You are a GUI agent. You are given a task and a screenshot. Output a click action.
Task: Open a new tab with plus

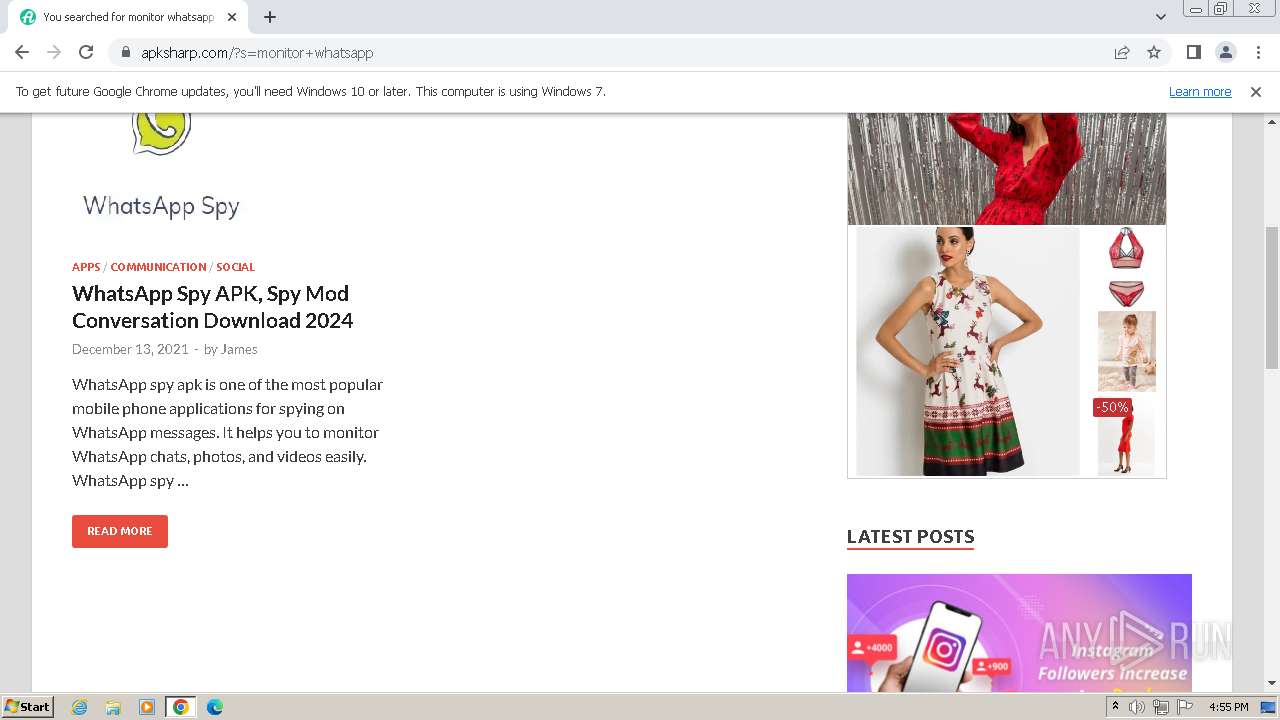coord(270,17)
